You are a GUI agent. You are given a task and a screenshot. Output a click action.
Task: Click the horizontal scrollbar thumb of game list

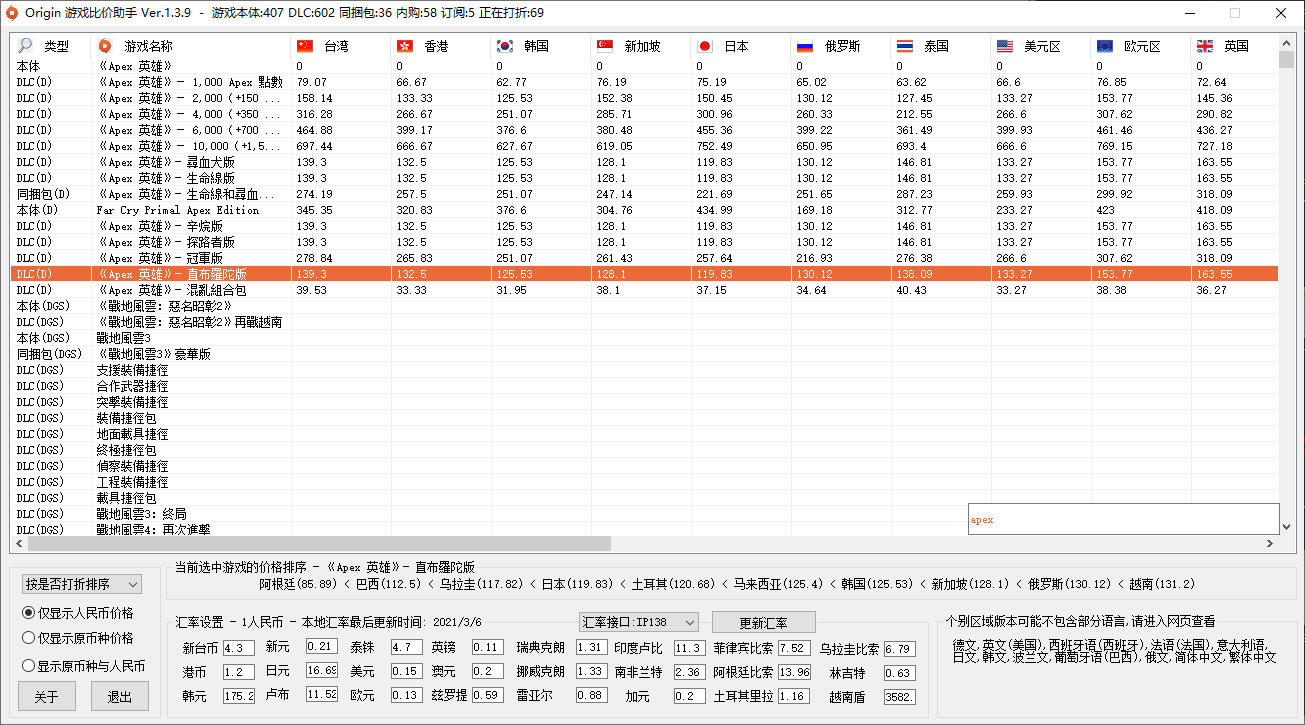[x=319, y=544]
